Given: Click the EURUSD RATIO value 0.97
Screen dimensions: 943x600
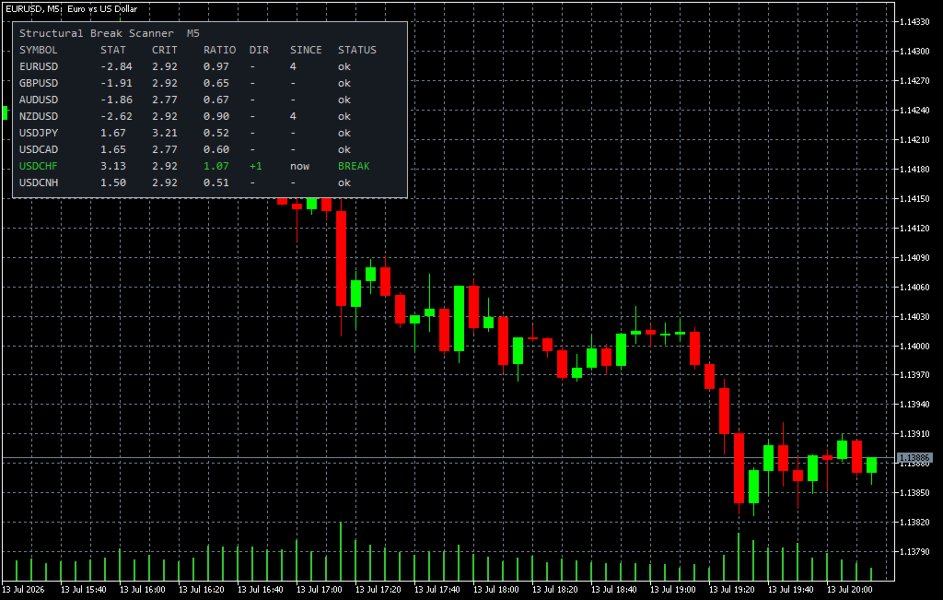Looking at the screenshot, I should click(216, 67).
